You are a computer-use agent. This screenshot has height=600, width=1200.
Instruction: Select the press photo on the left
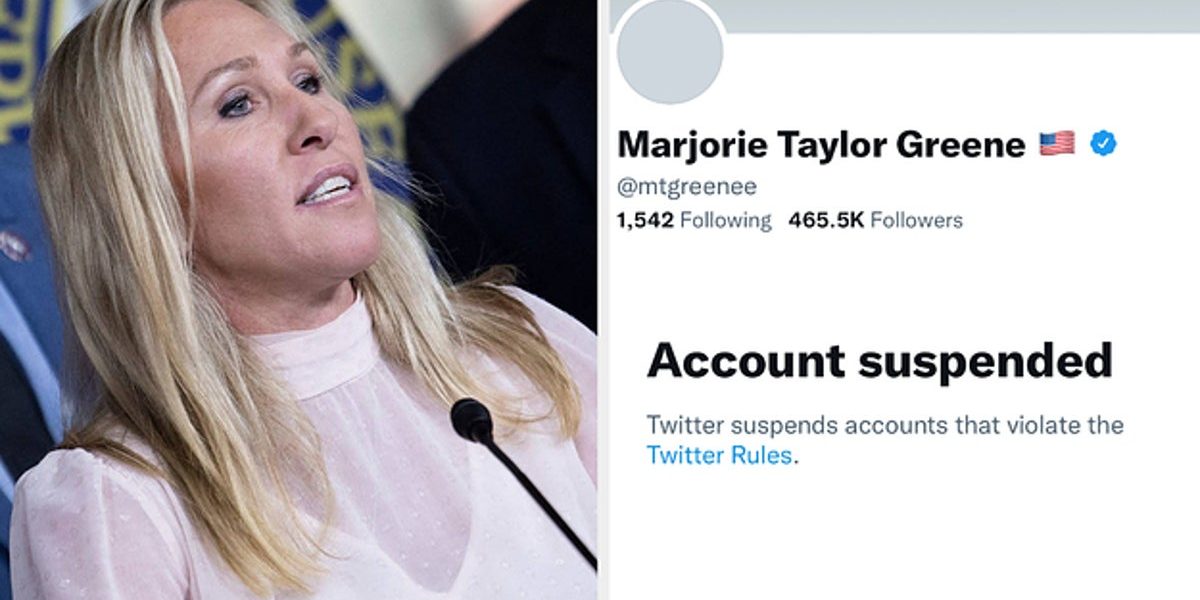point(298,300)
